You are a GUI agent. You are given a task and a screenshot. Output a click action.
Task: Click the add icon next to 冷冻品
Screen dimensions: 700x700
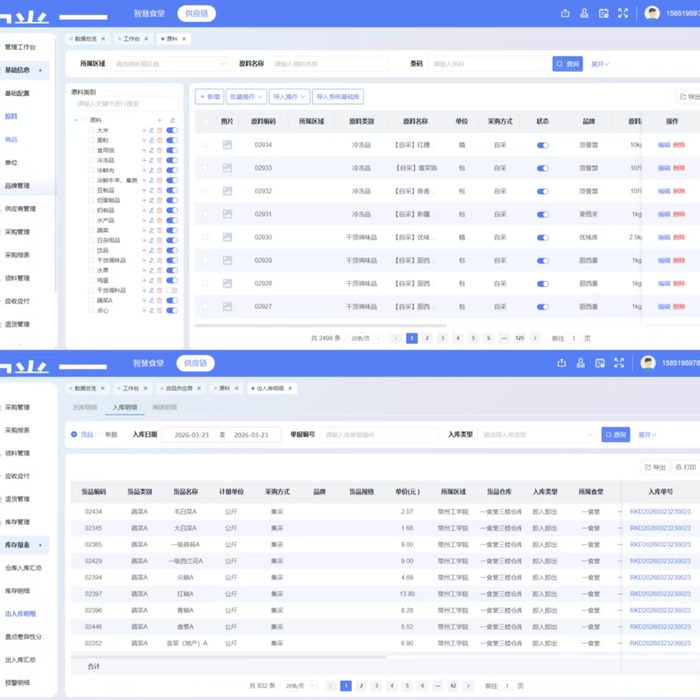pyautogui.click(x=144, y=160)
